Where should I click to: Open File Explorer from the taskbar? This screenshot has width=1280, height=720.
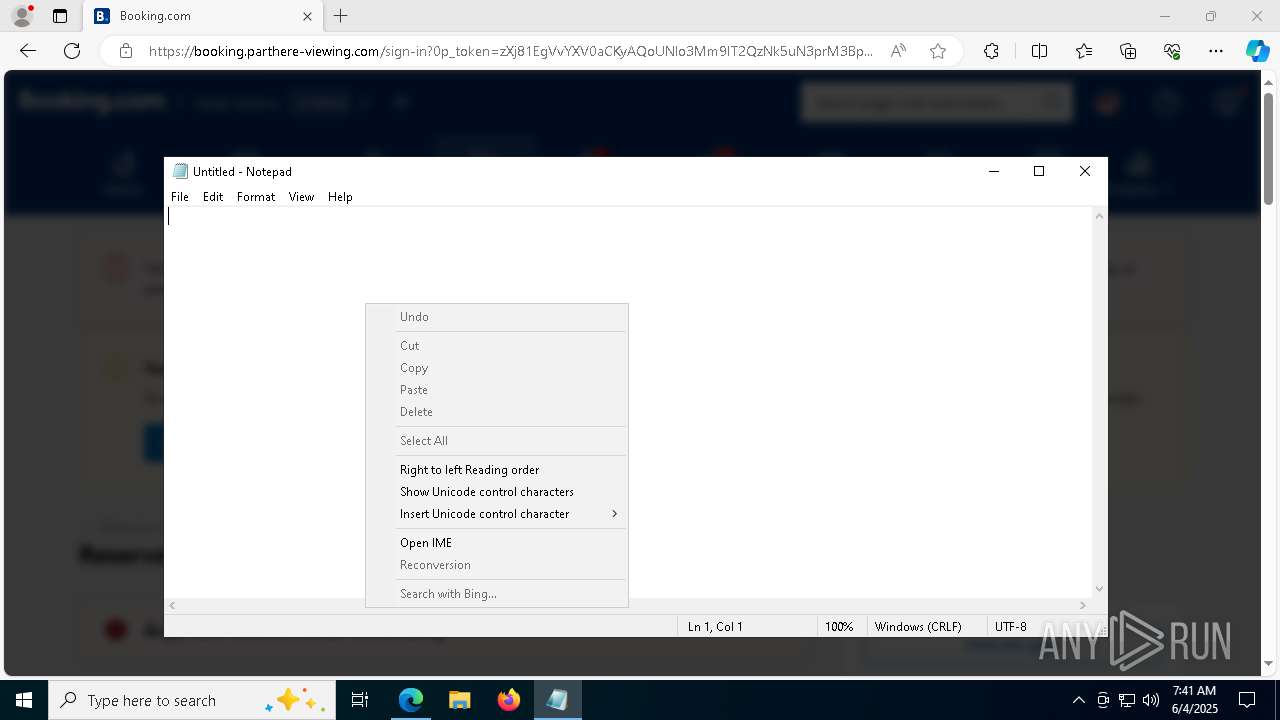tap(459, 700)
